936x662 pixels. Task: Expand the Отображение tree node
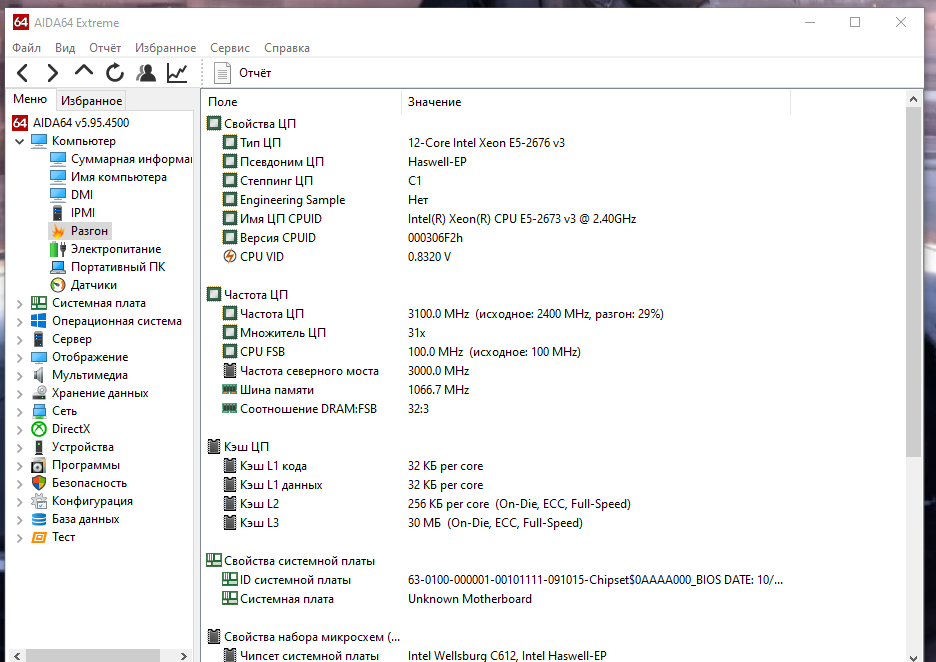(x=19, y=358)
